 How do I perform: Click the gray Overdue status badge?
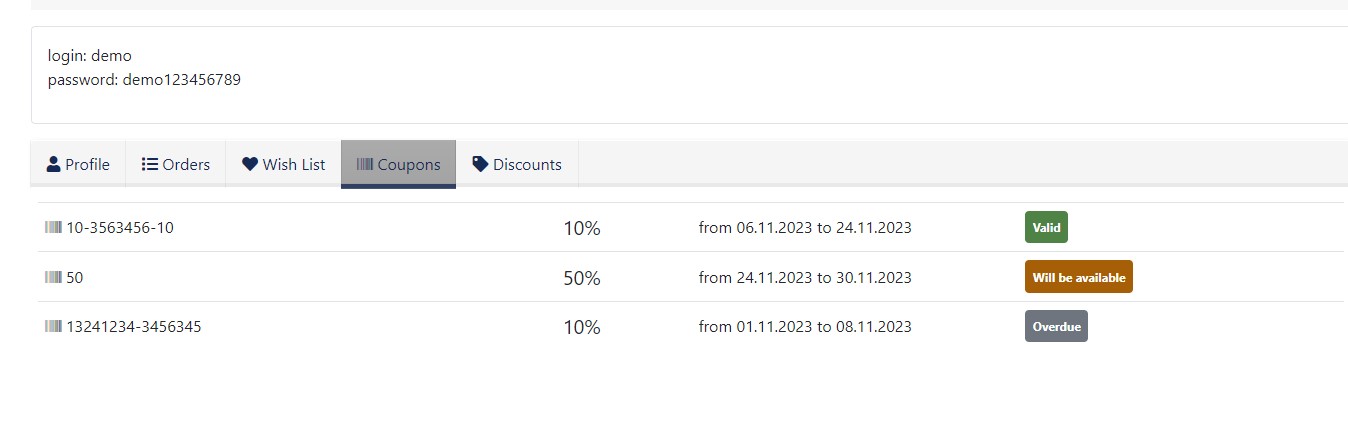[x=1056, y=326]
